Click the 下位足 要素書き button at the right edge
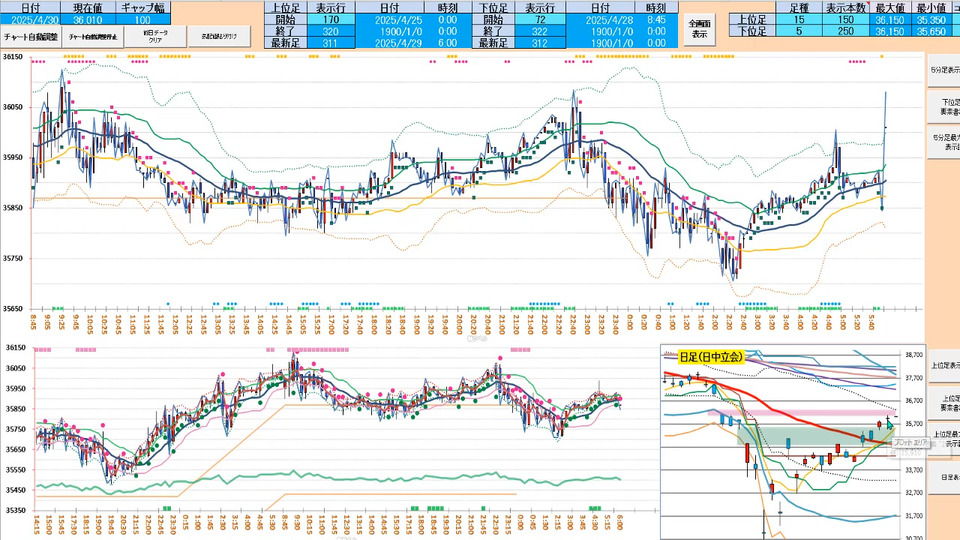960x540 pixels. 943,107
